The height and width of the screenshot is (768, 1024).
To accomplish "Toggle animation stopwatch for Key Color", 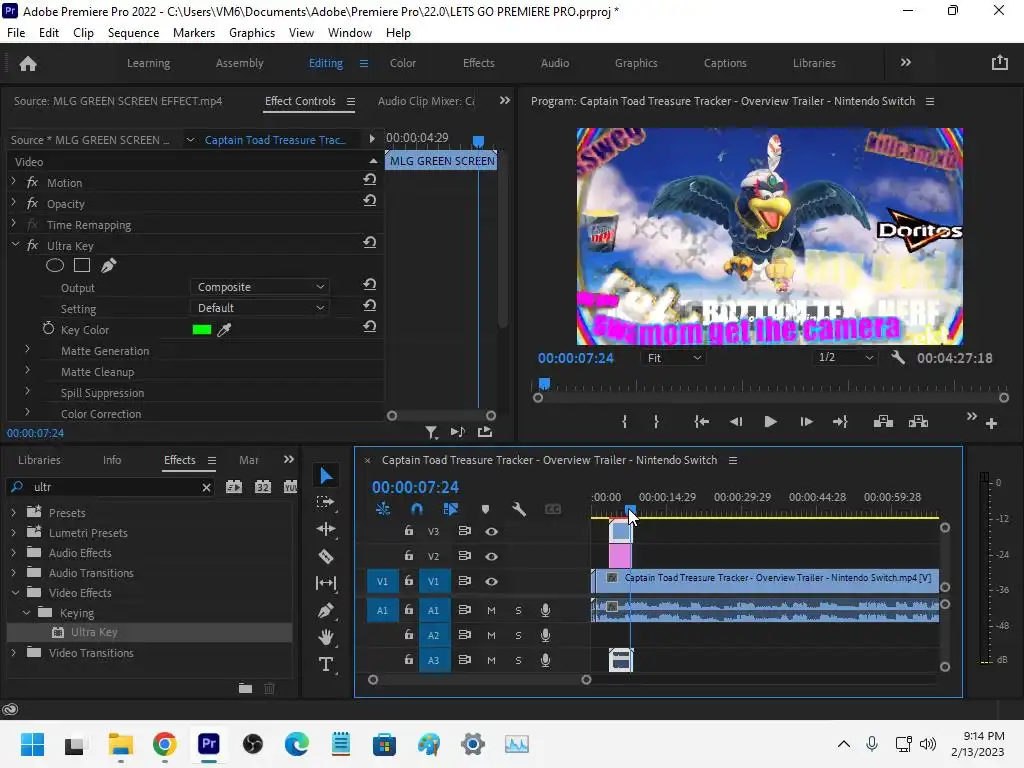I will click(48, 329).
